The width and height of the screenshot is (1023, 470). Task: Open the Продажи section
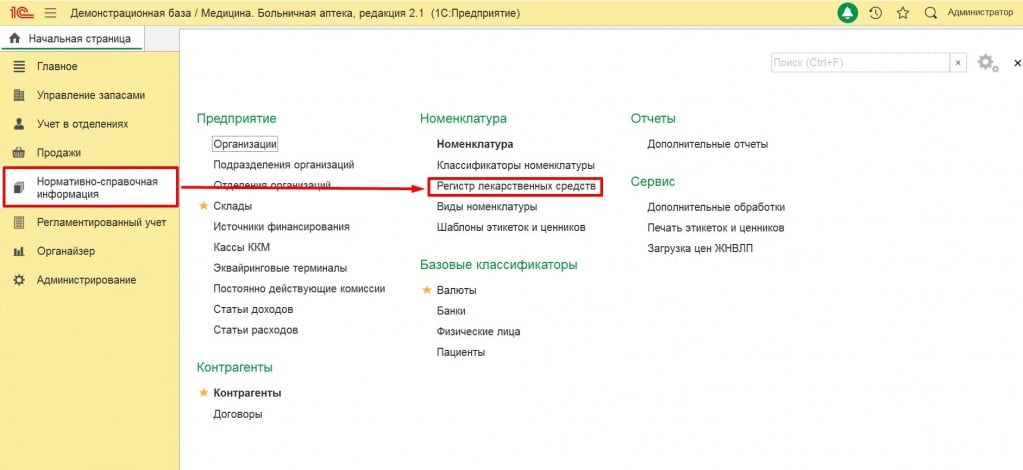pos(59,153)
